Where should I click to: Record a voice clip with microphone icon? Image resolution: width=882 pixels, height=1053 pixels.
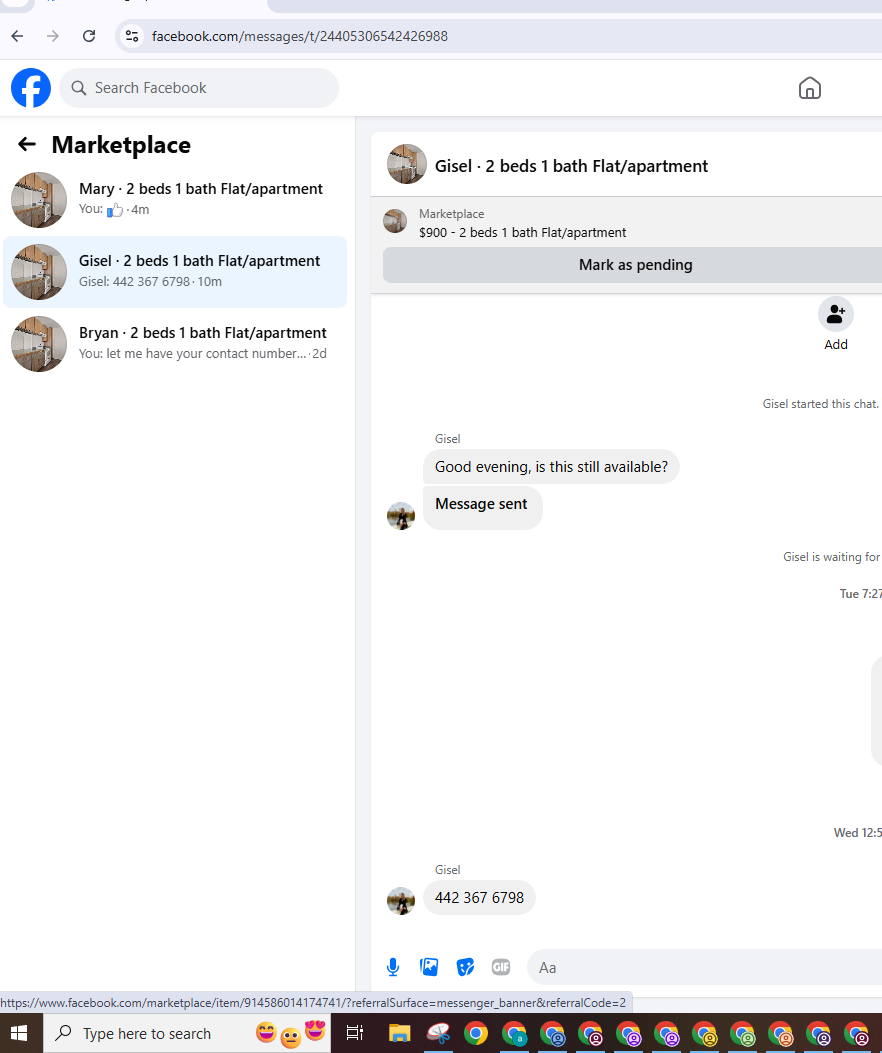pyautogui.click(x=393, y=967)
